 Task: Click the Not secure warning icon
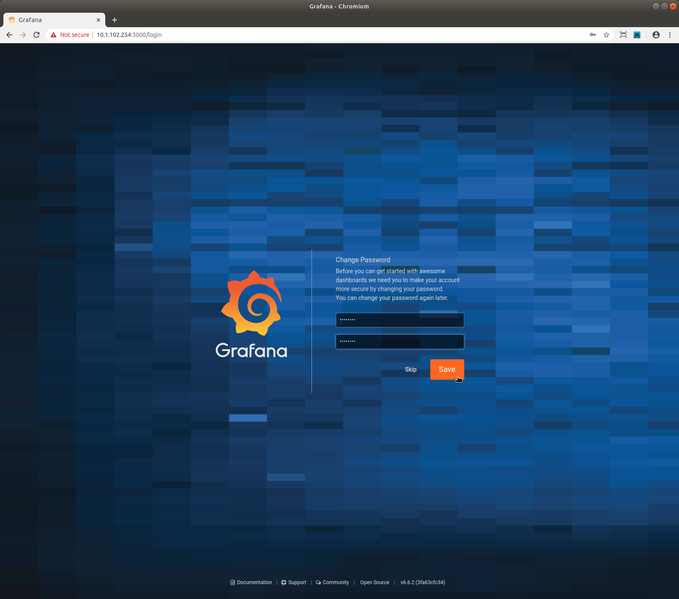(x=53, y=35)
